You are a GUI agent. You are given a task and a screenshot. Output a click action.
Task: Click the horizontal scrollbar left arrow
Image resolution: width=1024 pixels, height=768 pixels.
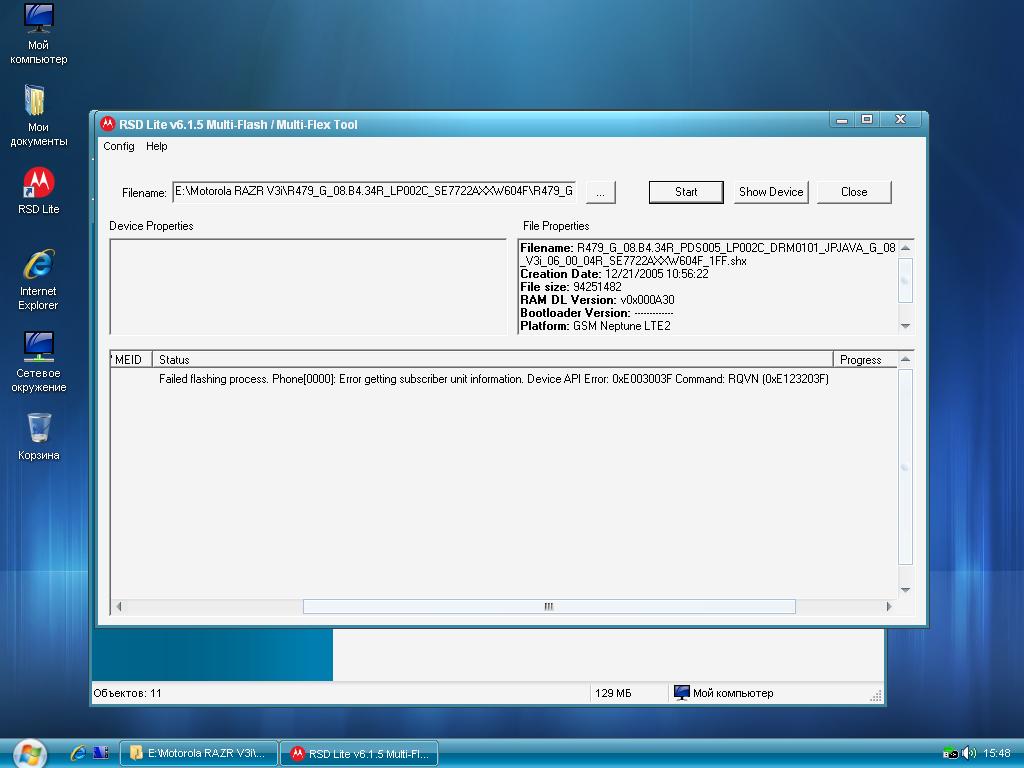(118, 607)
